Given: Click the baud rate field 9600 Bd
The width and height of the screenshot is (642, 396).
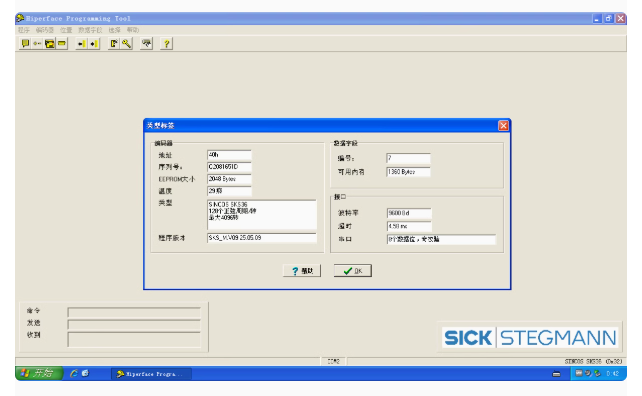Looking at the screenshot, I should click(x=409, y=213).
